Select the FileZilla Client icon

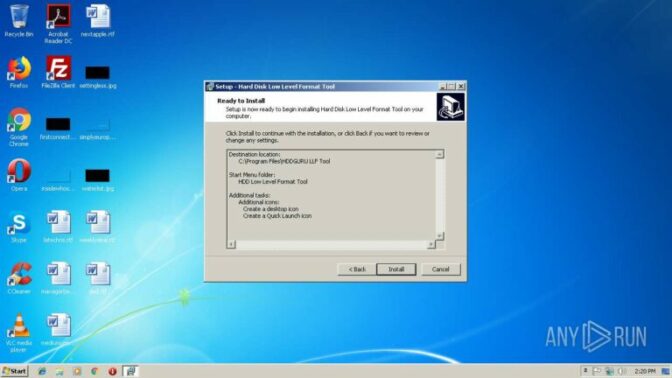tap(58, 72)
